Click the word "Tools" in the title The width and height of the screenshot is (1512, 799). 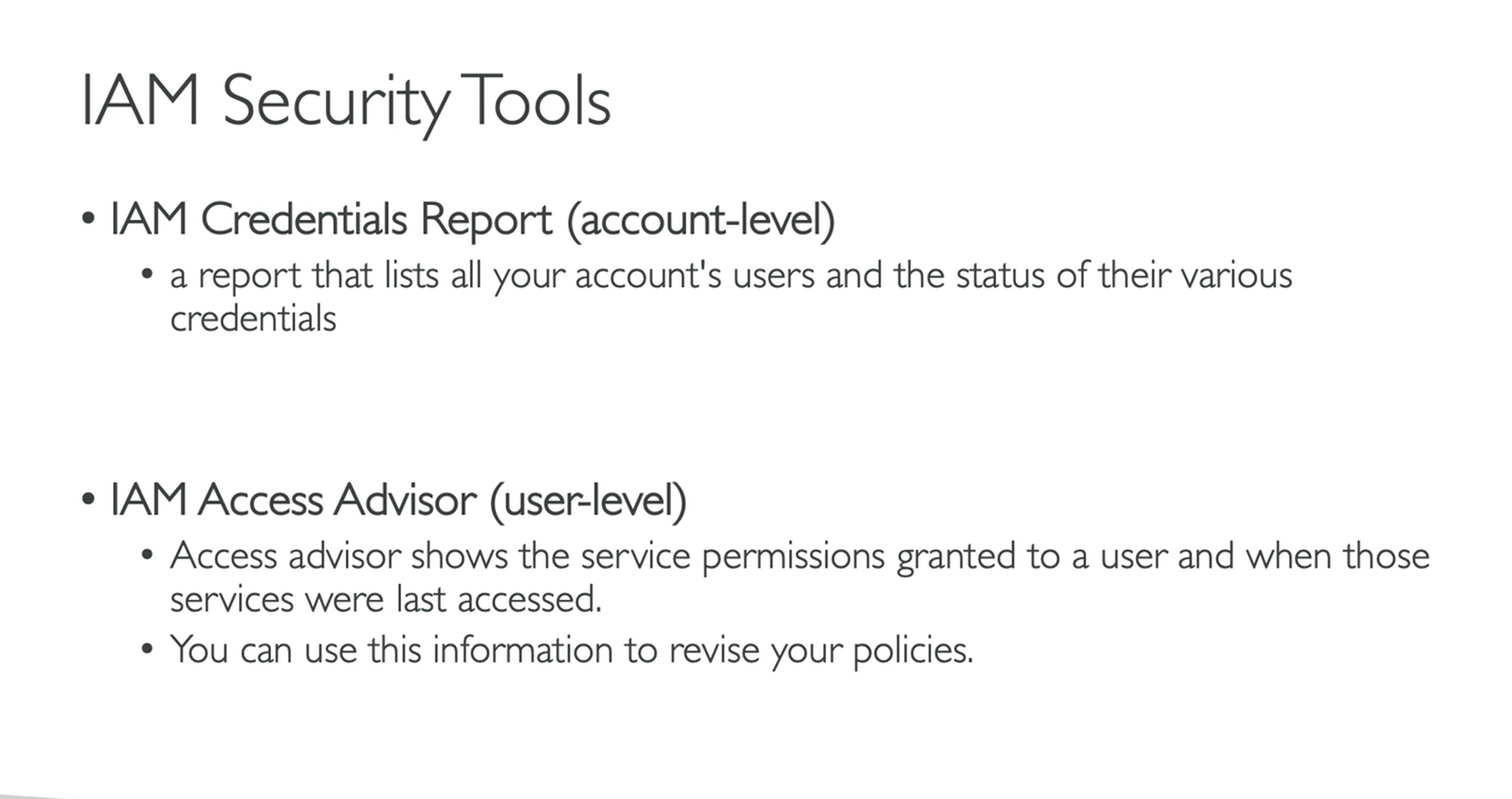pyautogui.click(x=535, y=102)
